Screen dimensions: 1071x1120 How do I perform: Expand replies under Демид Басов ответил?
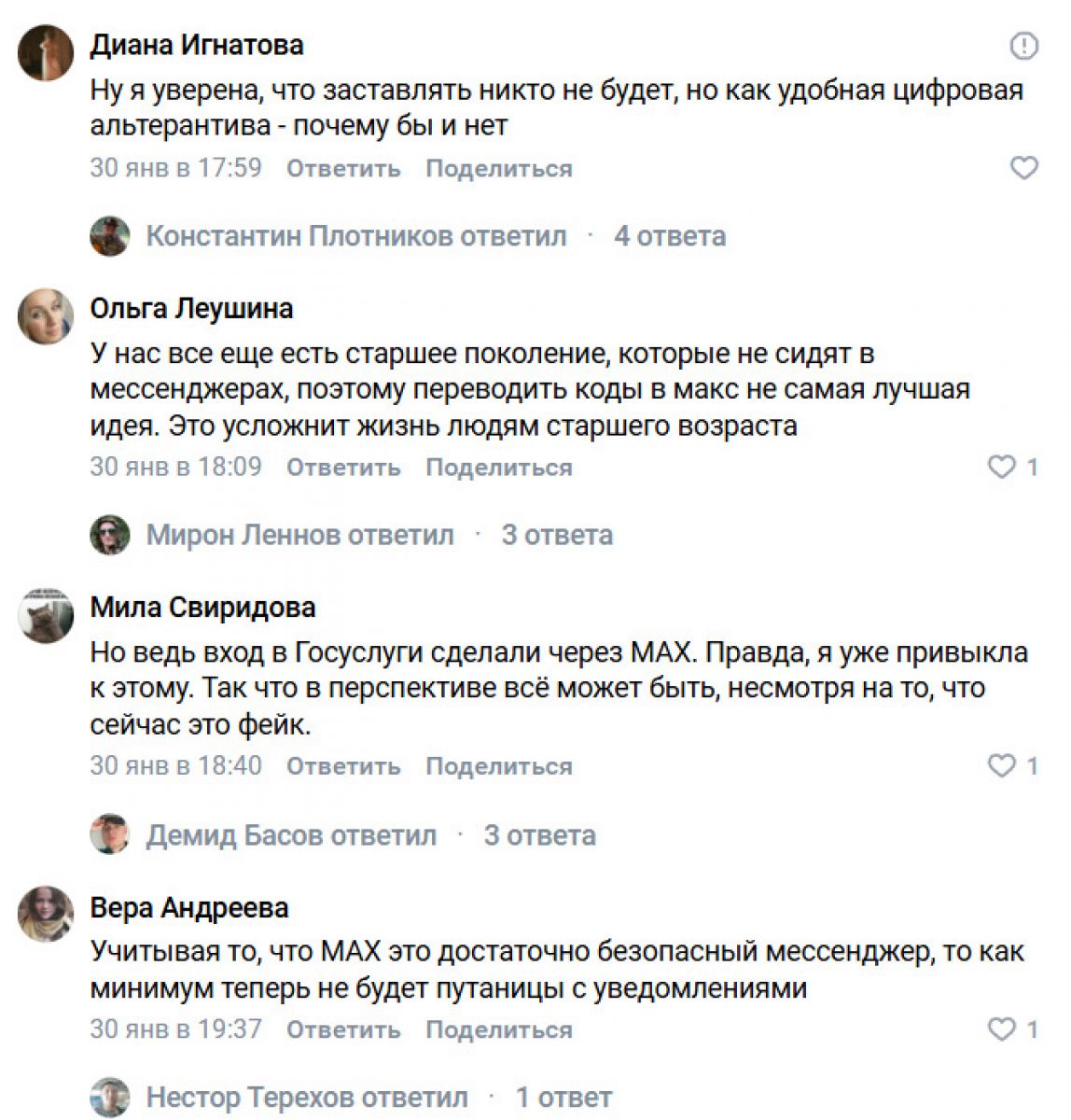point(539,834)
